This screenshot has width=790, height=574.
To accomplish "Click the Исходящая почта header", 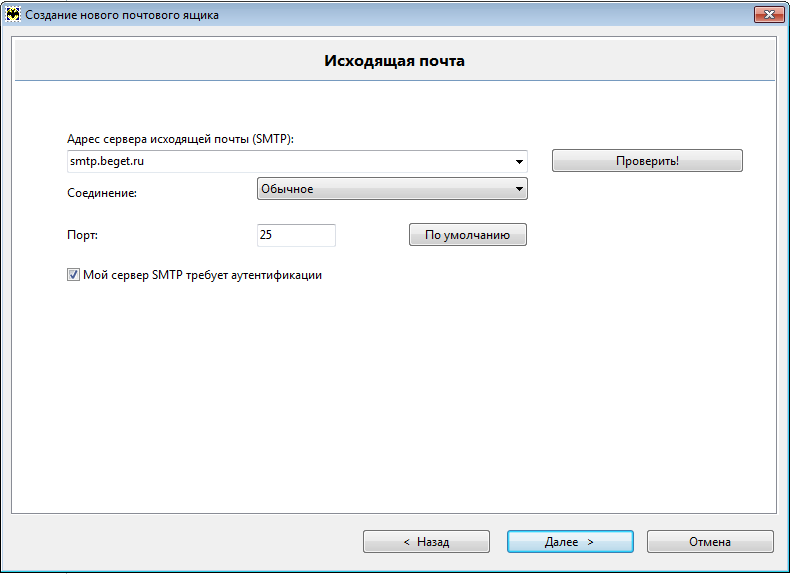I will [394, 61].
